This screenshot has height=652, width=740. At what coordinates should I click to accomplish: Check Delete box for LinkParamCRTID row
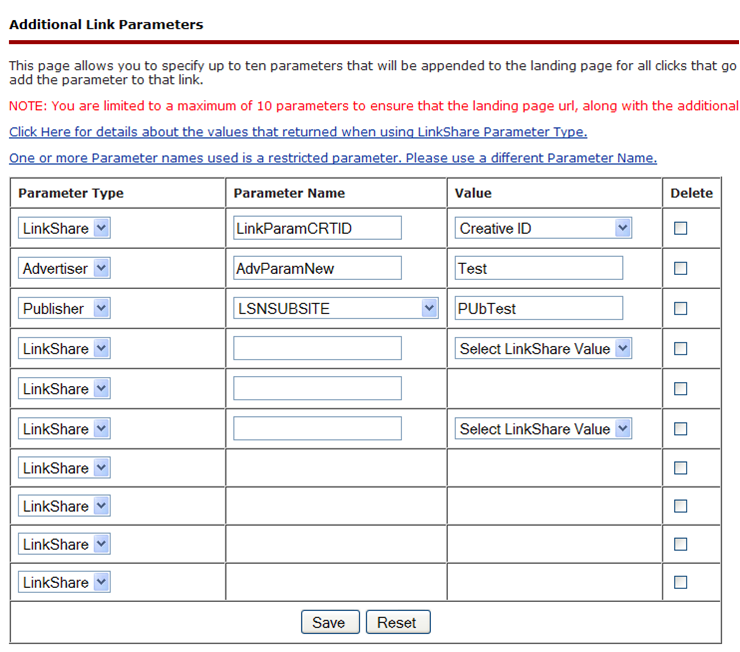pyautogui.click(x=681, y=228)
